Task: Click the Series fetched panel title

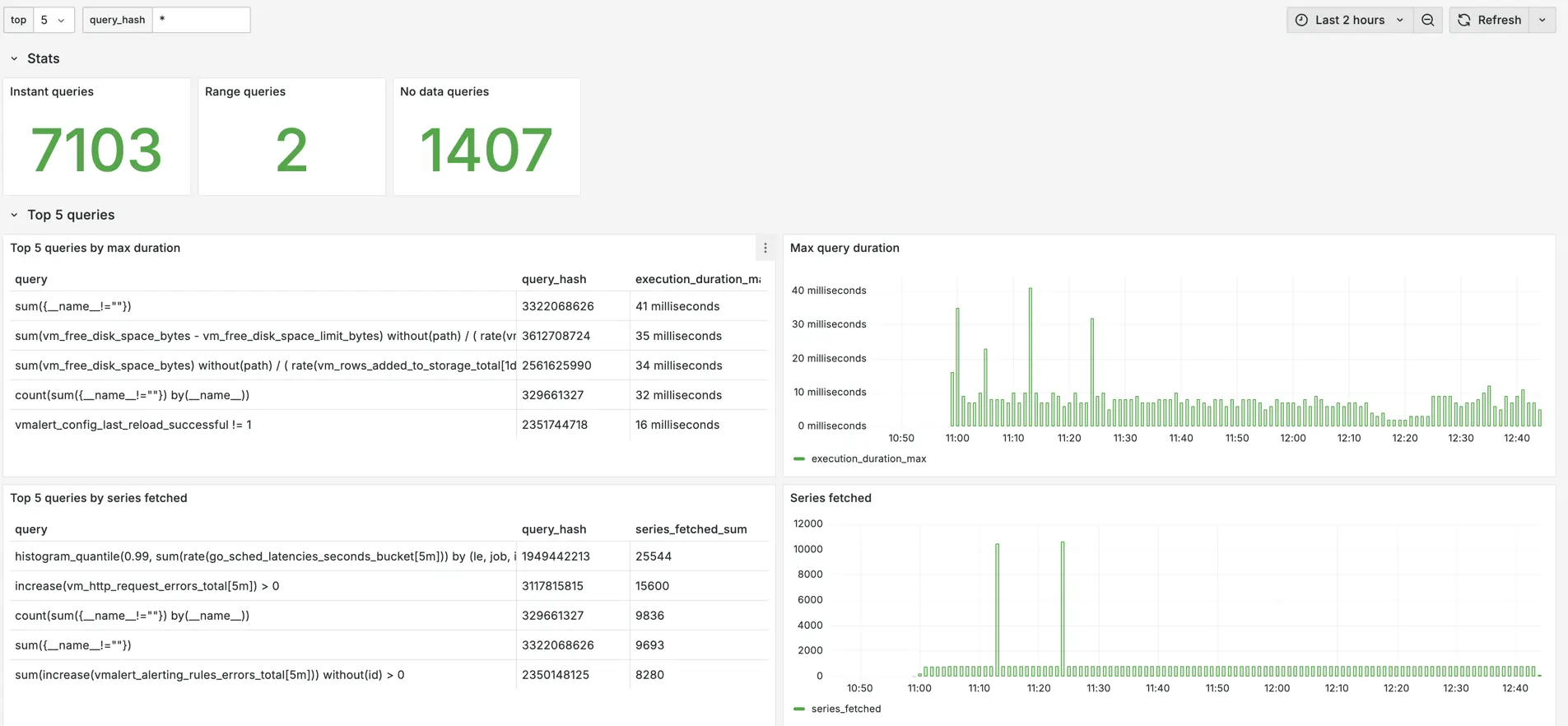Action: pyautogui.click(x=831, y=498)
